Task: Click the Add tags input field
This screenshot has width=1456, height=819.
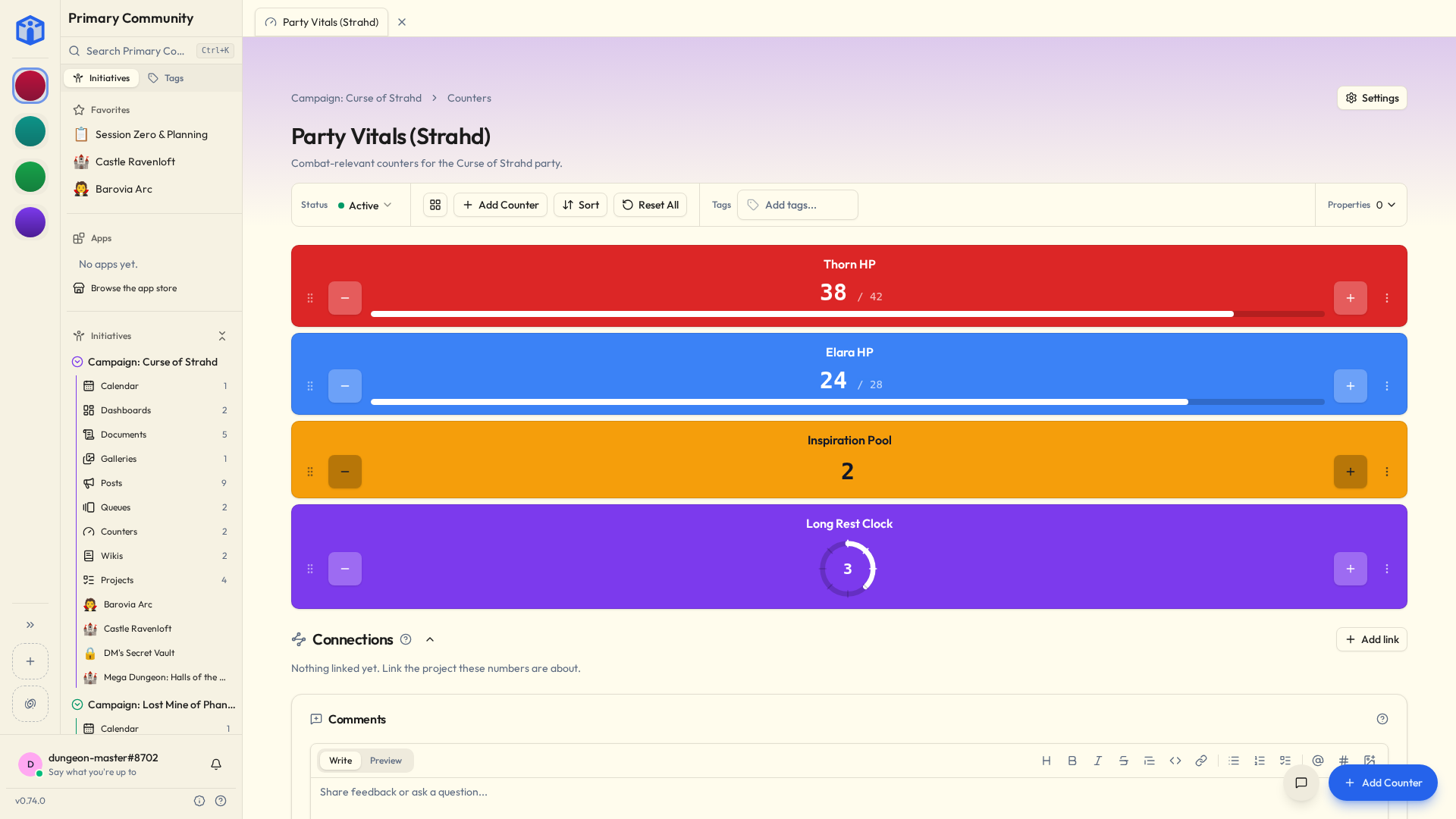Action: pyautogui.click(x=798, y=205)
